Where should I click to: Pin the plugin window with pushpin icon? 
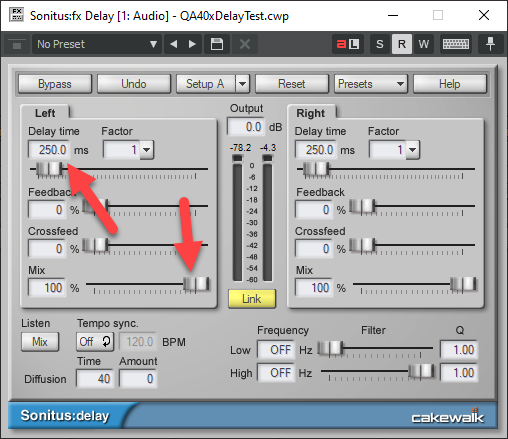point(490,44)
